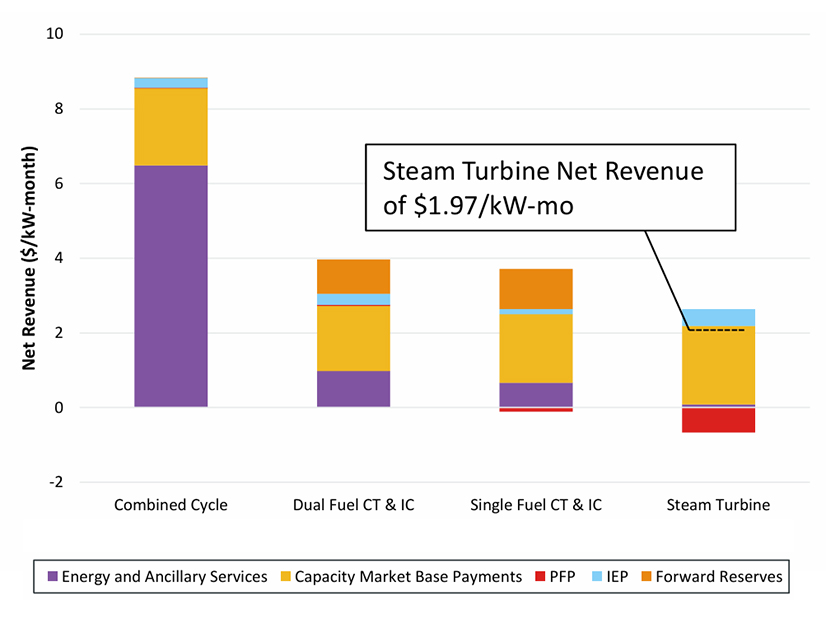The height and width of the screenshot is (620, 826).
Task: Click the Net Revenue ($/kW-month) axis title
Action: pyautogui.click(x=30, y=258)
